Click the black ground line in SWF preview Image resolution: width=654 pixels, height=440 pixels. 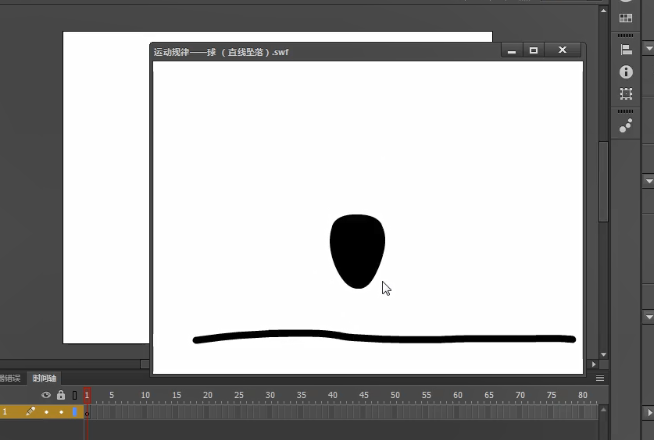[x=384, y=337]
